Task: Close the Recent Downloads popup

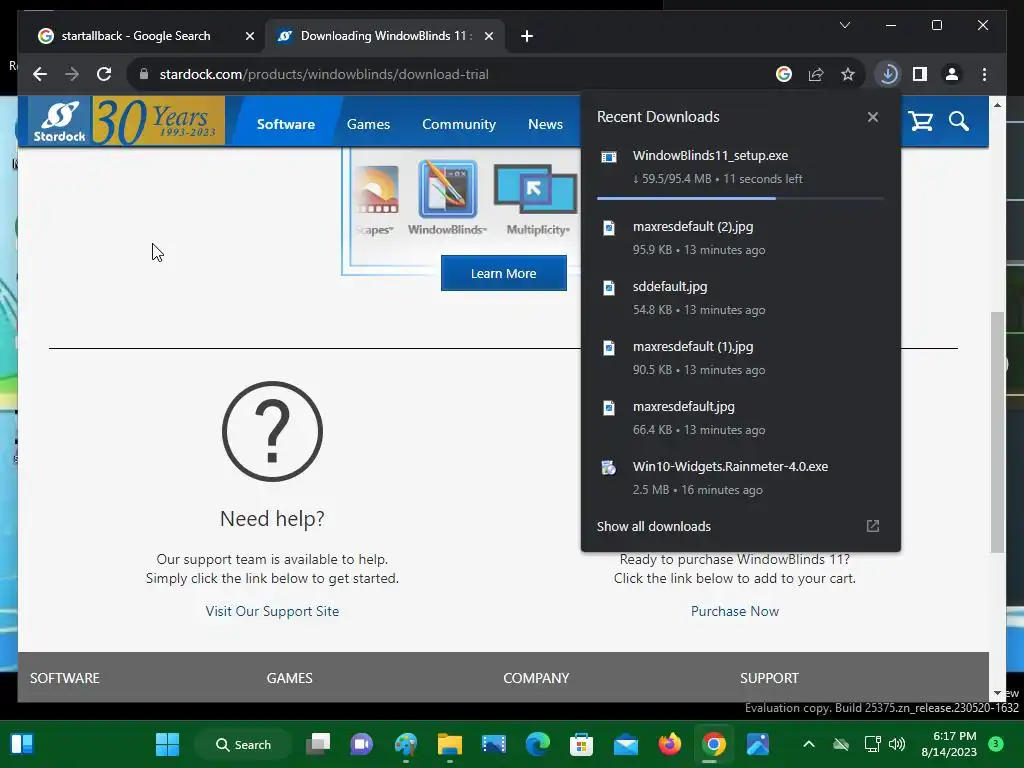Action: pos(872,117)
